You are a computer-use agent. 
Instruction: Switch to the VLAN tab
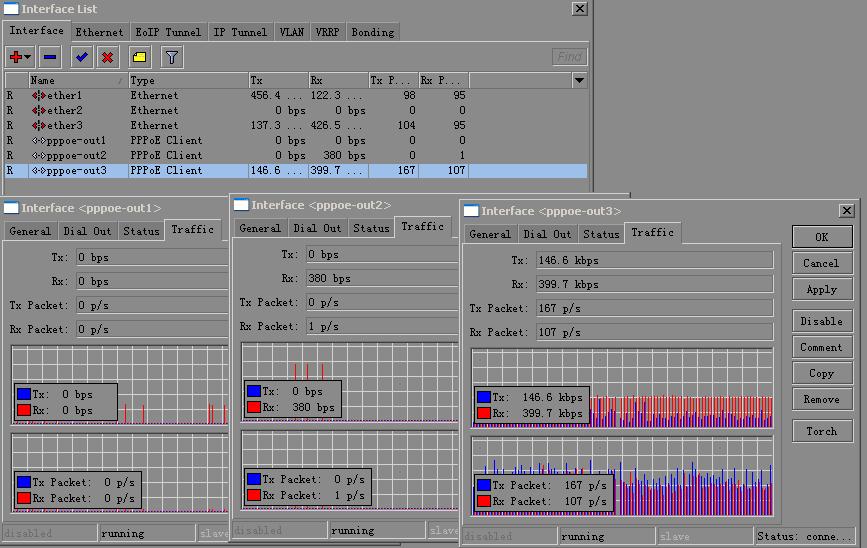292,32
